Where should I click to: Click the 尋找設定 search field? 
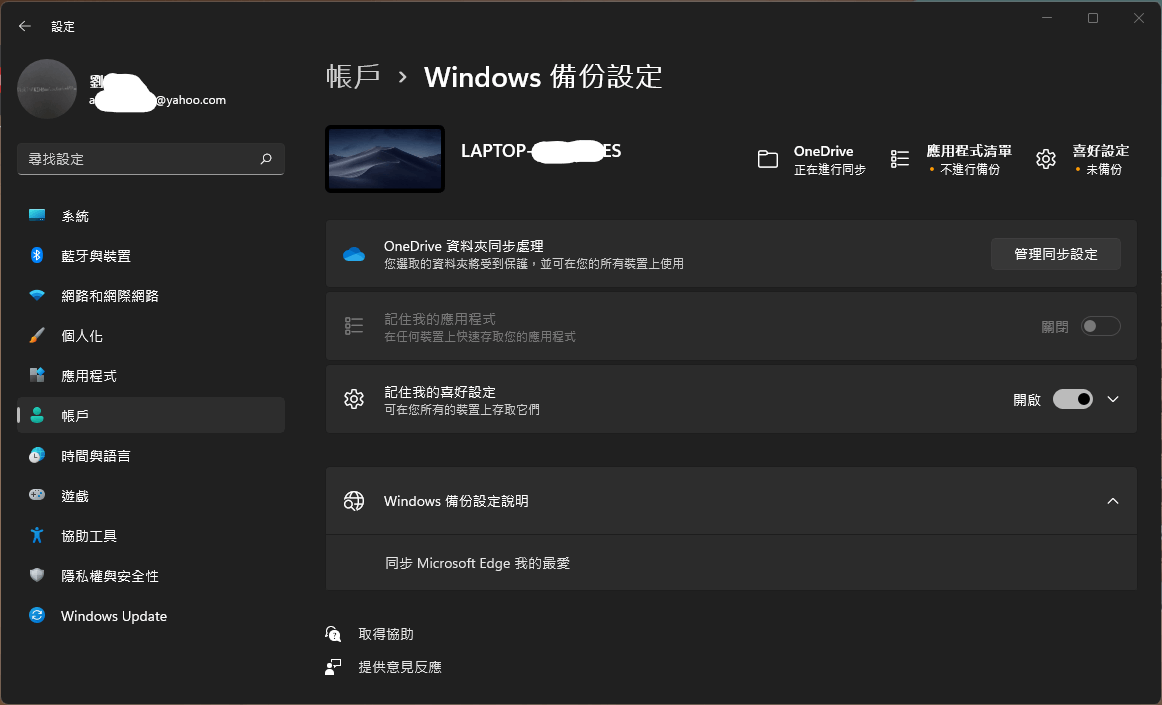point(151,159)
